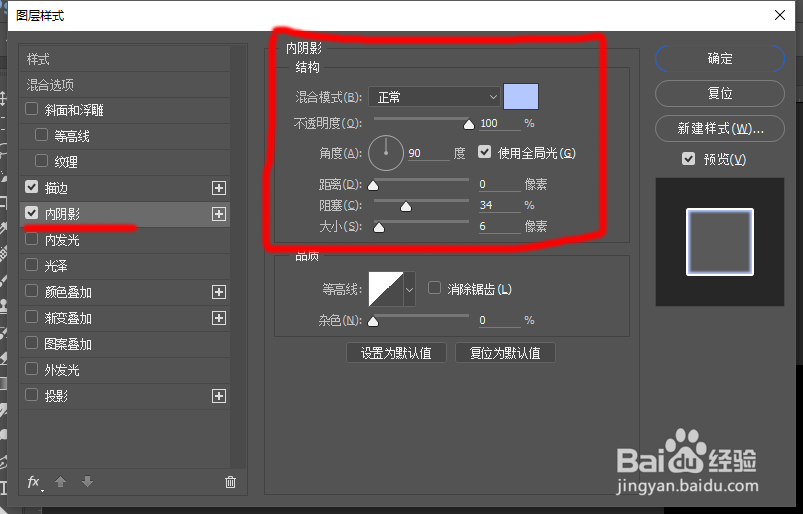Enable 纹理 checkbox
Screen dimensions: 803x514
41,161
